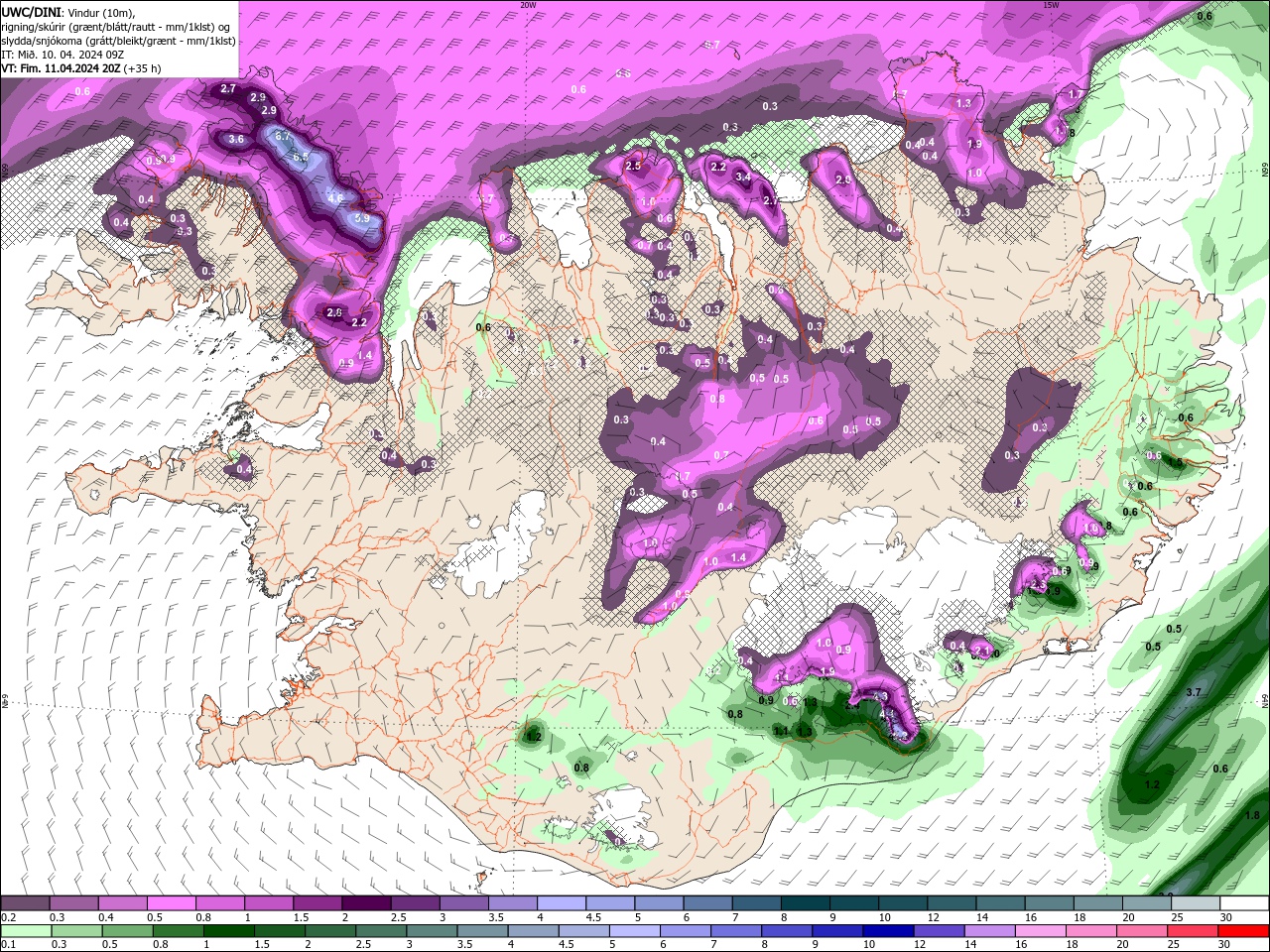Click the 'UWC/DINI: Vindur (10m)' title text
Screen dimensions: 1270x952
[67, 12]
